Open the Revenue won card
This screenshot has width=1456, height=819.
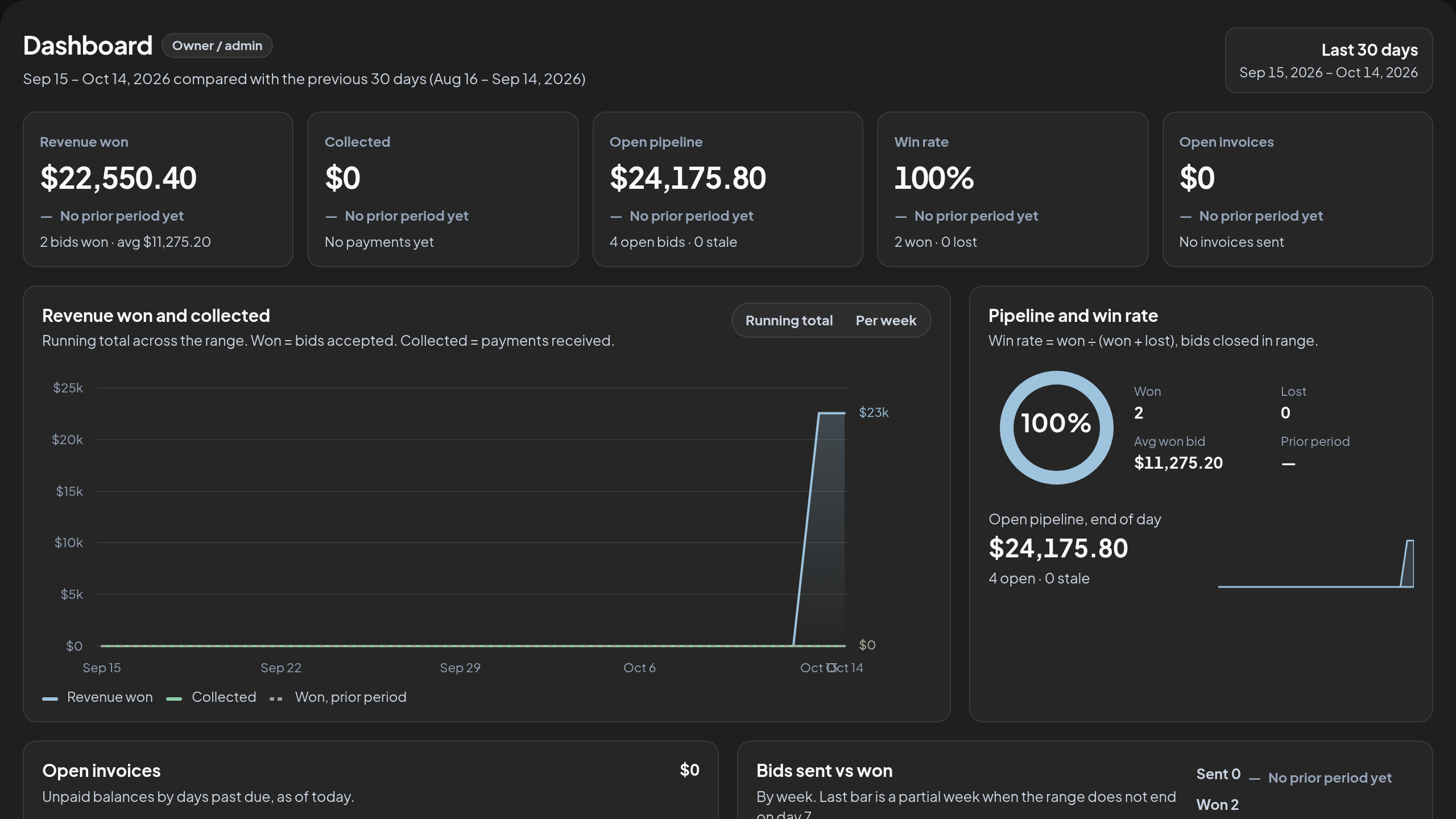(158, 189)
